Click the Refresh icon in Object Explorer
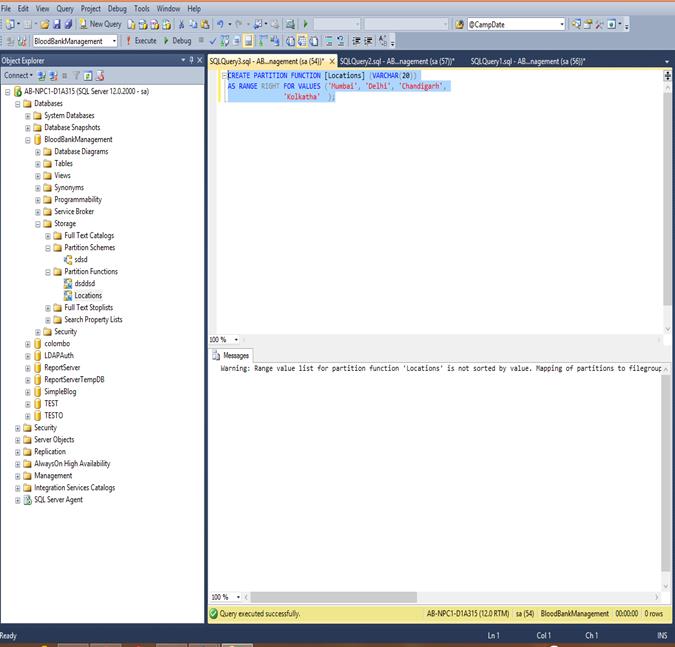The height and width of the screenshot is (647, 675). 89,75
